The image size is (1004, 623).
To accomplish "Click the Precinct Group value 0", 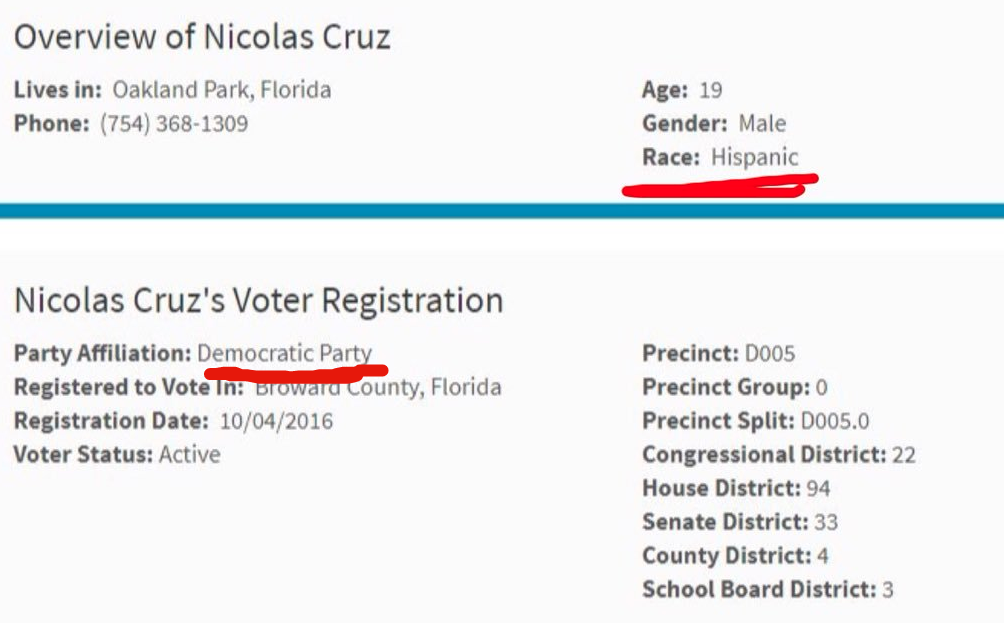I will coord(822,387).
